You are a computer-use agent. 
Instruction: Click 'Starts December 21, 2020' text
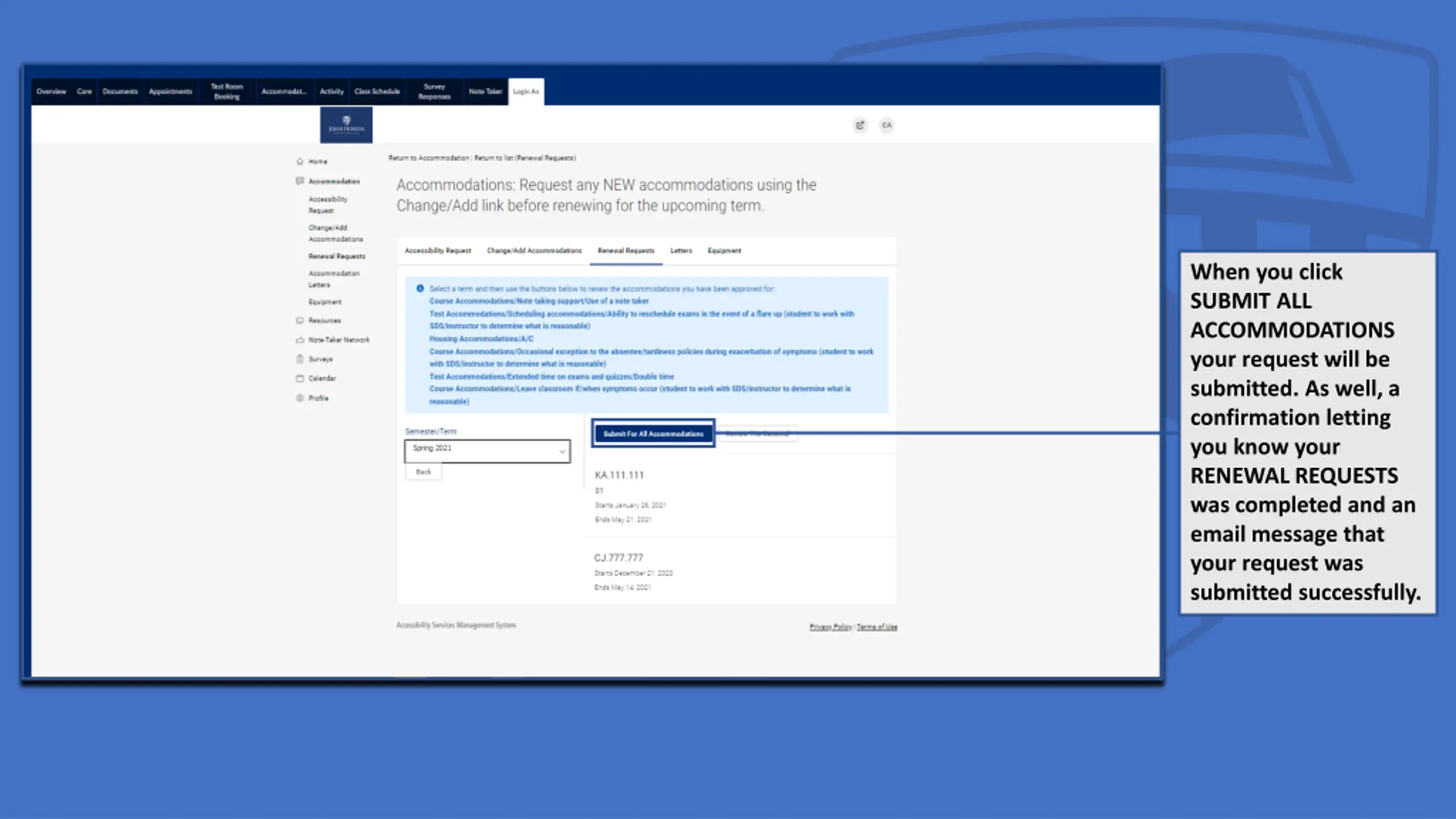(x=633, y=573)
